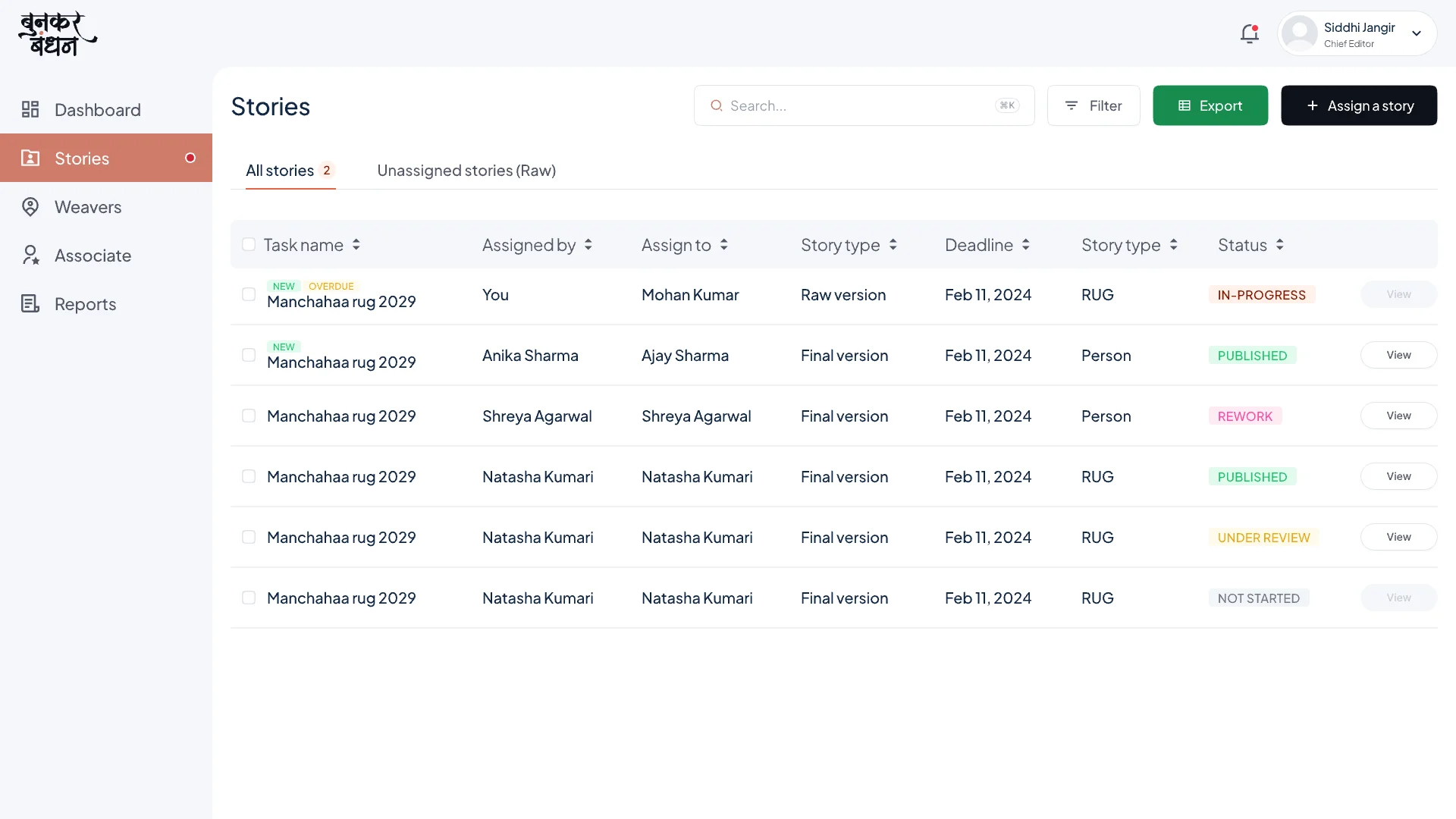Sort by the Status column arrows
Screen dimensions: 1456x819
1279,245
